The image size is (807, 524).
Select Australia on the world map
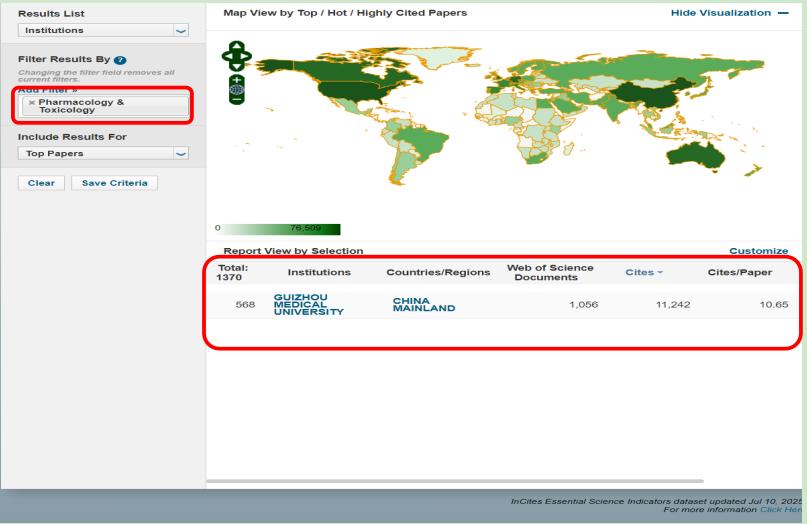[696, 154]
